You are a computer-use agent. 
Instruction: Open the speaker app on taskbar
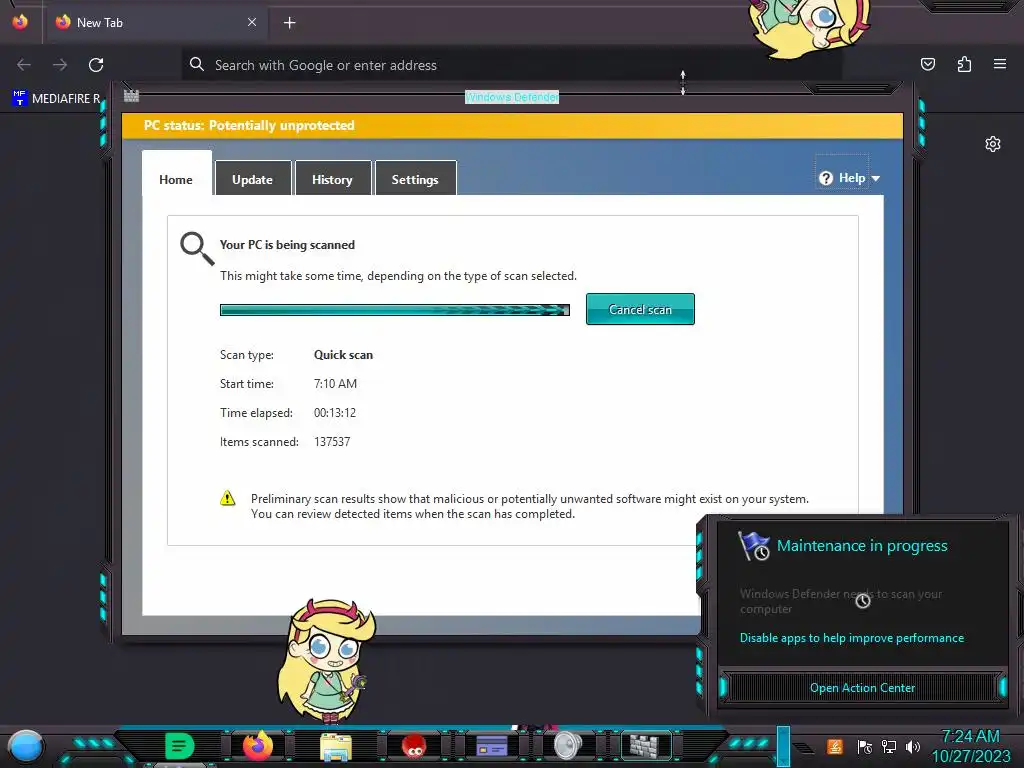coord(567,746)
